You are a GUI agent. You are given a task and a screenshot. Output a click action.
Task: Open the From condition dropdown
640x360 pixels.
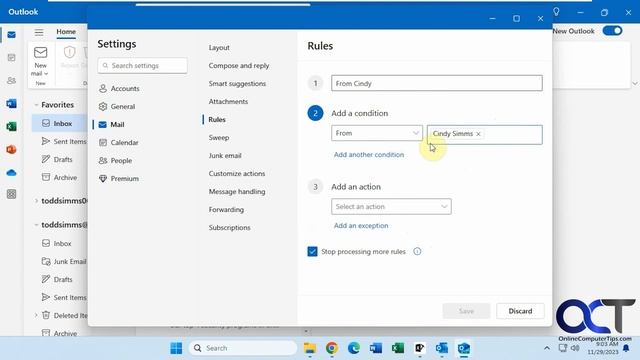click(377, 133)
